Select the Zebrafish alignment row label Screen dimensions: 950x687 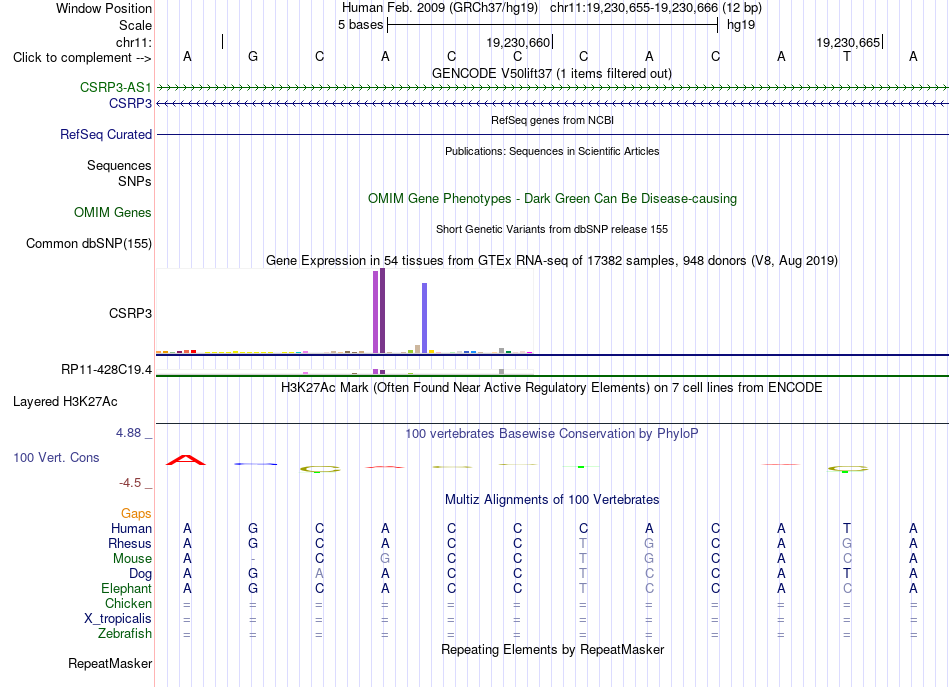click(x=125, y=633)
